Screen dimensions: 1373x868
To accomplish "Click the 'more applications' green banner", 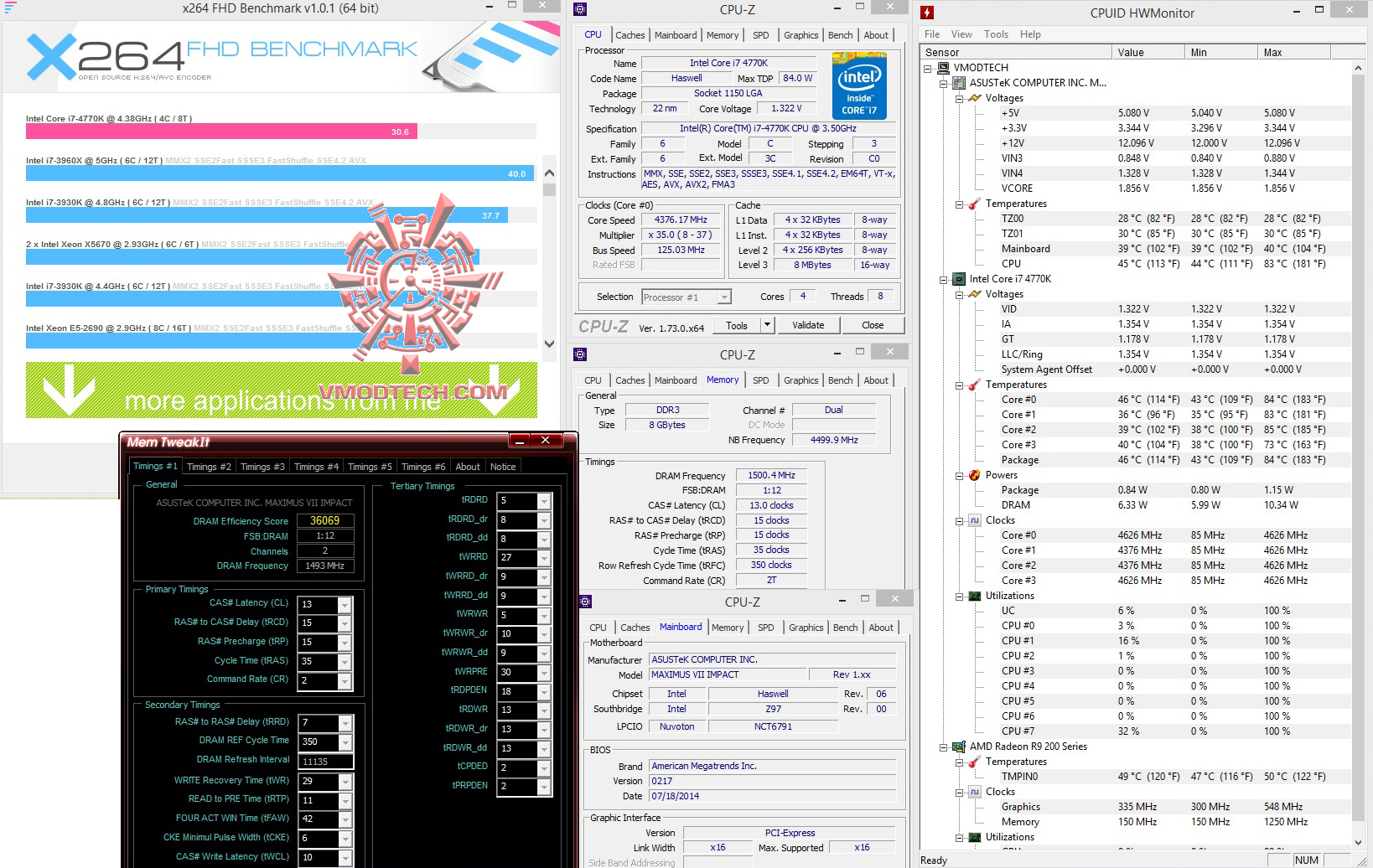I will pyautogui.click(x=282, y=390).
